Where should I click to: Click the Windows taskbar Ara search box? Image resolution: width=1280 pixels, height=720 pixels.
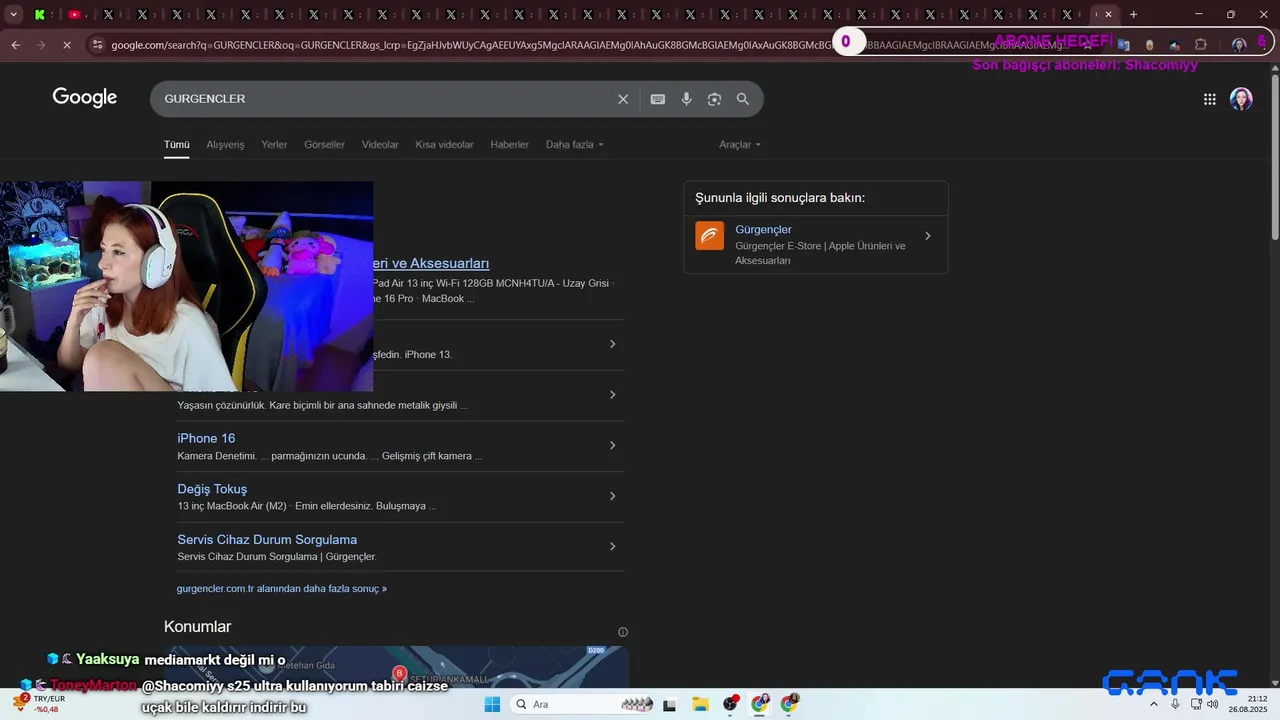point(581,704)
